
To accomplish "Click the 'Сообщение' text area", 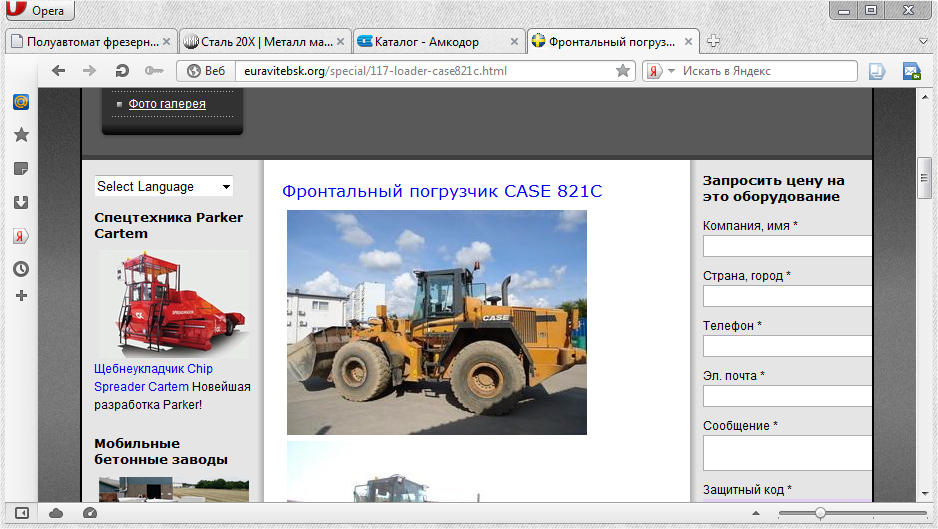I will (787, 453).
